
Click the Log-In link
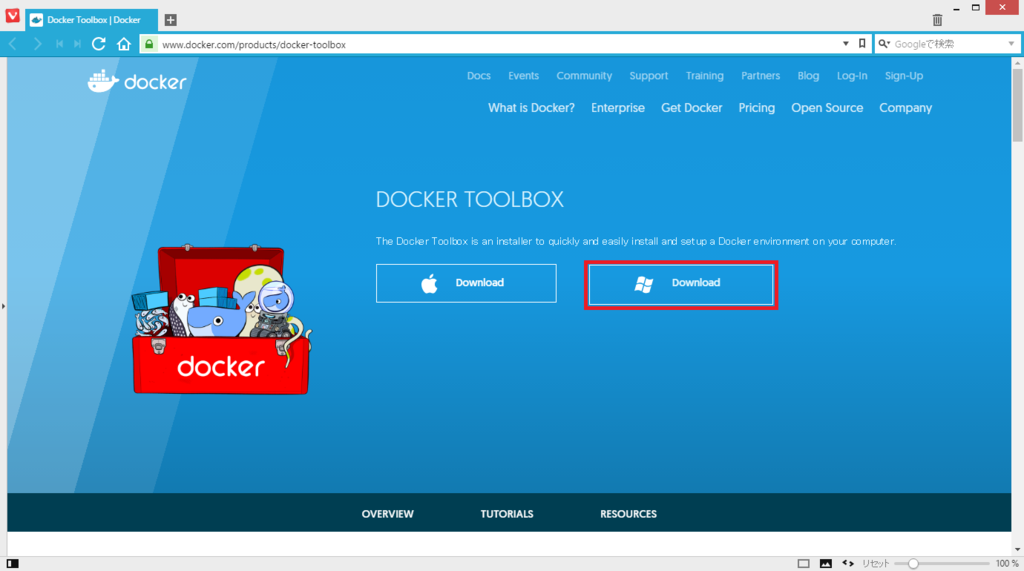tap(852, 76)
